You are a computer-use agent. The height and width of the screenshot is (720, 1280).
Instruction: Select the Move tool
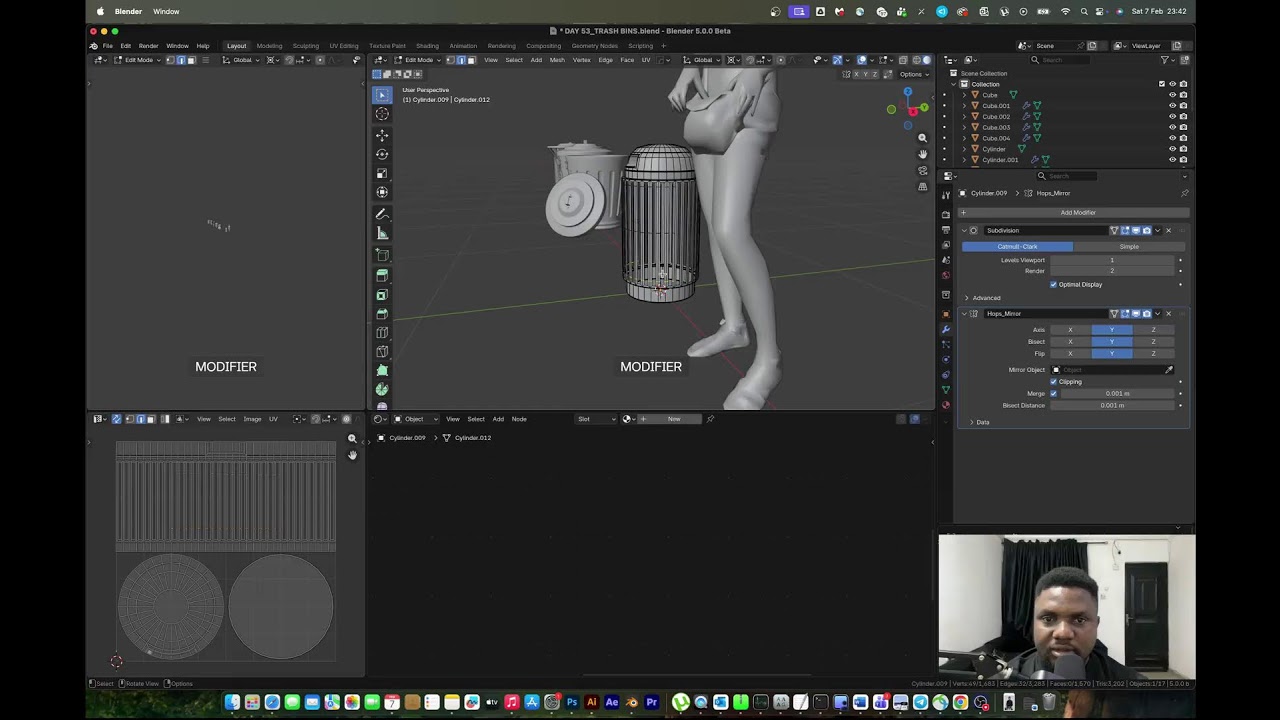[382, 135]
